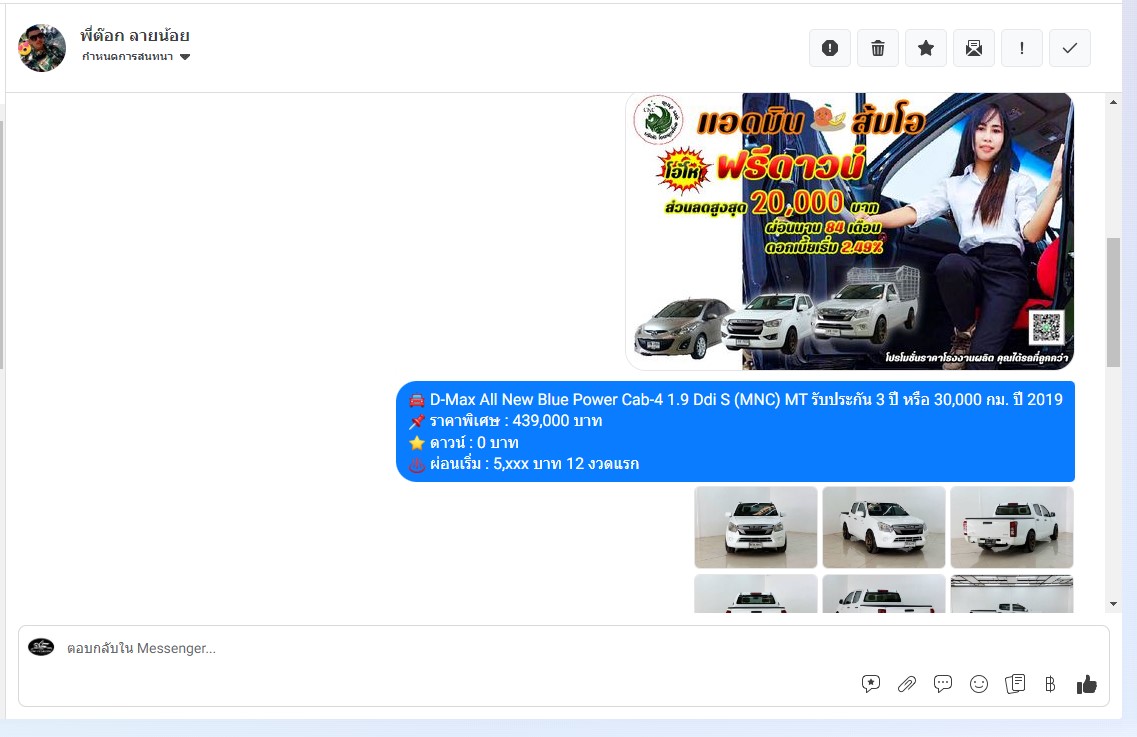Open second-row rear-view white pickup photo
Image resolution: width=1137 pixels, height=737 pixels.
(756, 594)
